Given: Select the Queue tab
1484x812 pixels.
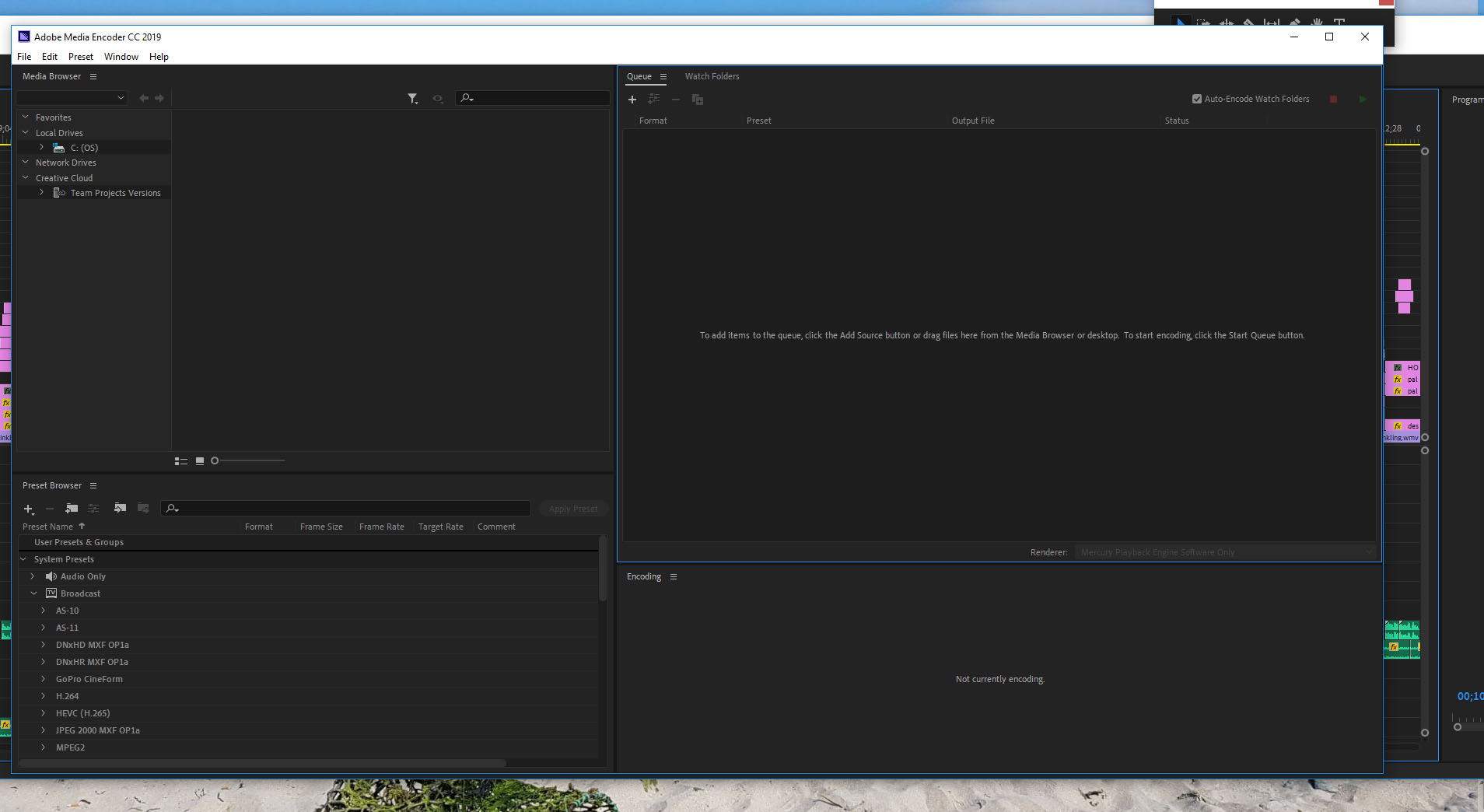Looking at the screenshot, I should coord(639,76).
